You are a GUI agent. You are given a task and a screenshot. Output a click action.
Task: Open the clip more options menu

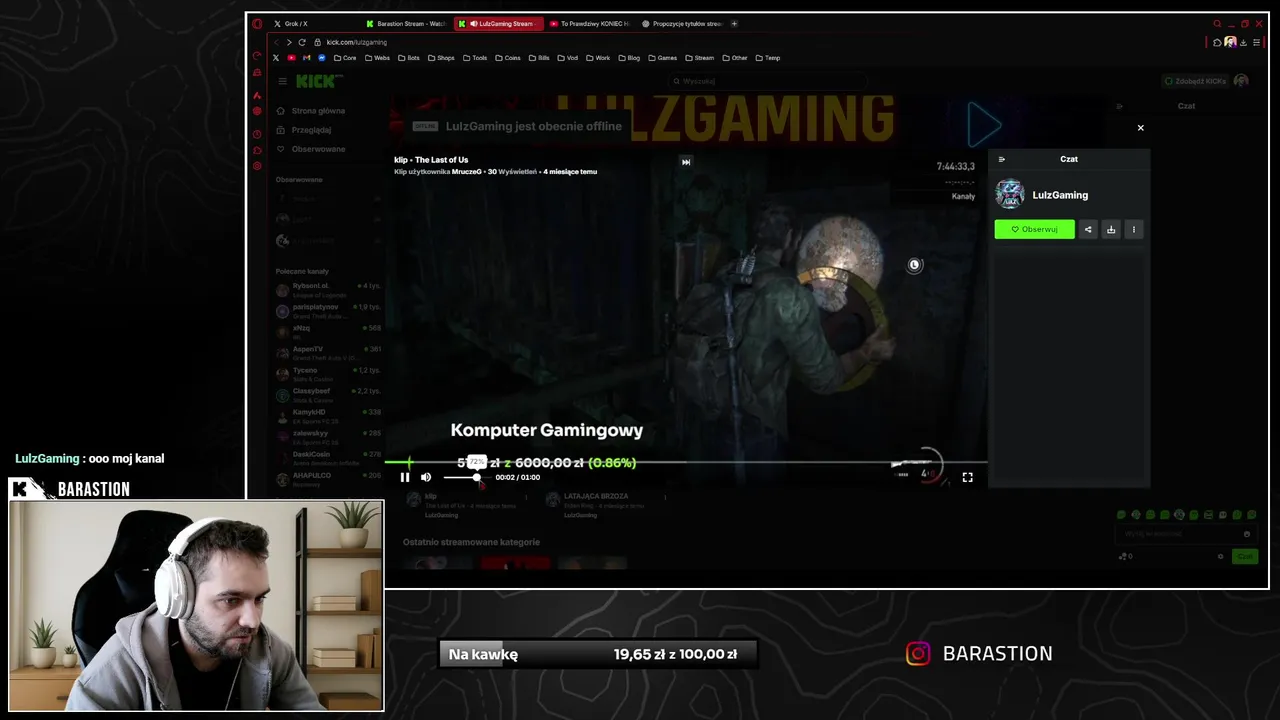[1133, 229]
